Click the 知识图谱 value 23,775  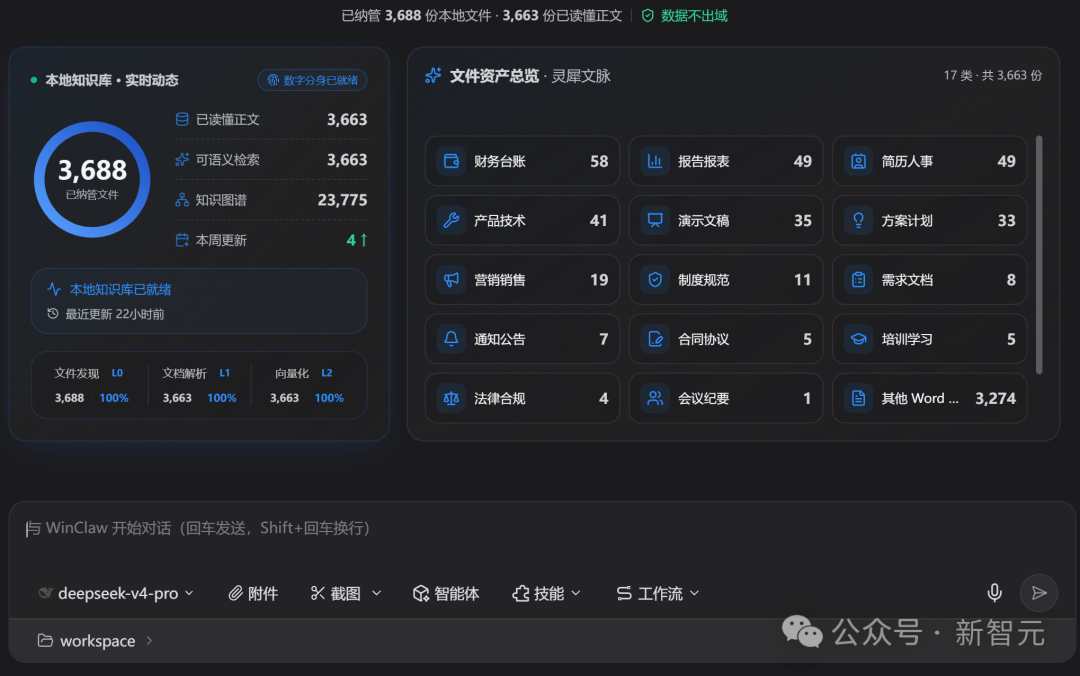point(342,200)
